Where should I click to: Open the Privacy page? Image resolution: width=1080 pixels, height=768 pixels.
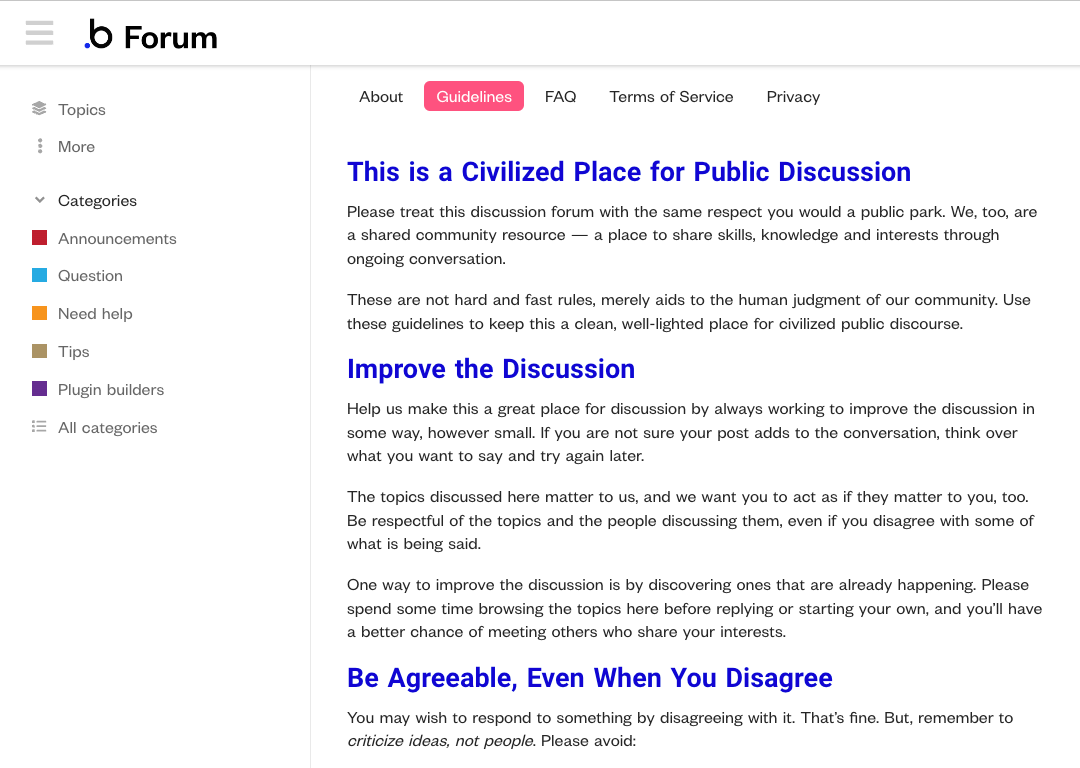click(x=793, y=96)
